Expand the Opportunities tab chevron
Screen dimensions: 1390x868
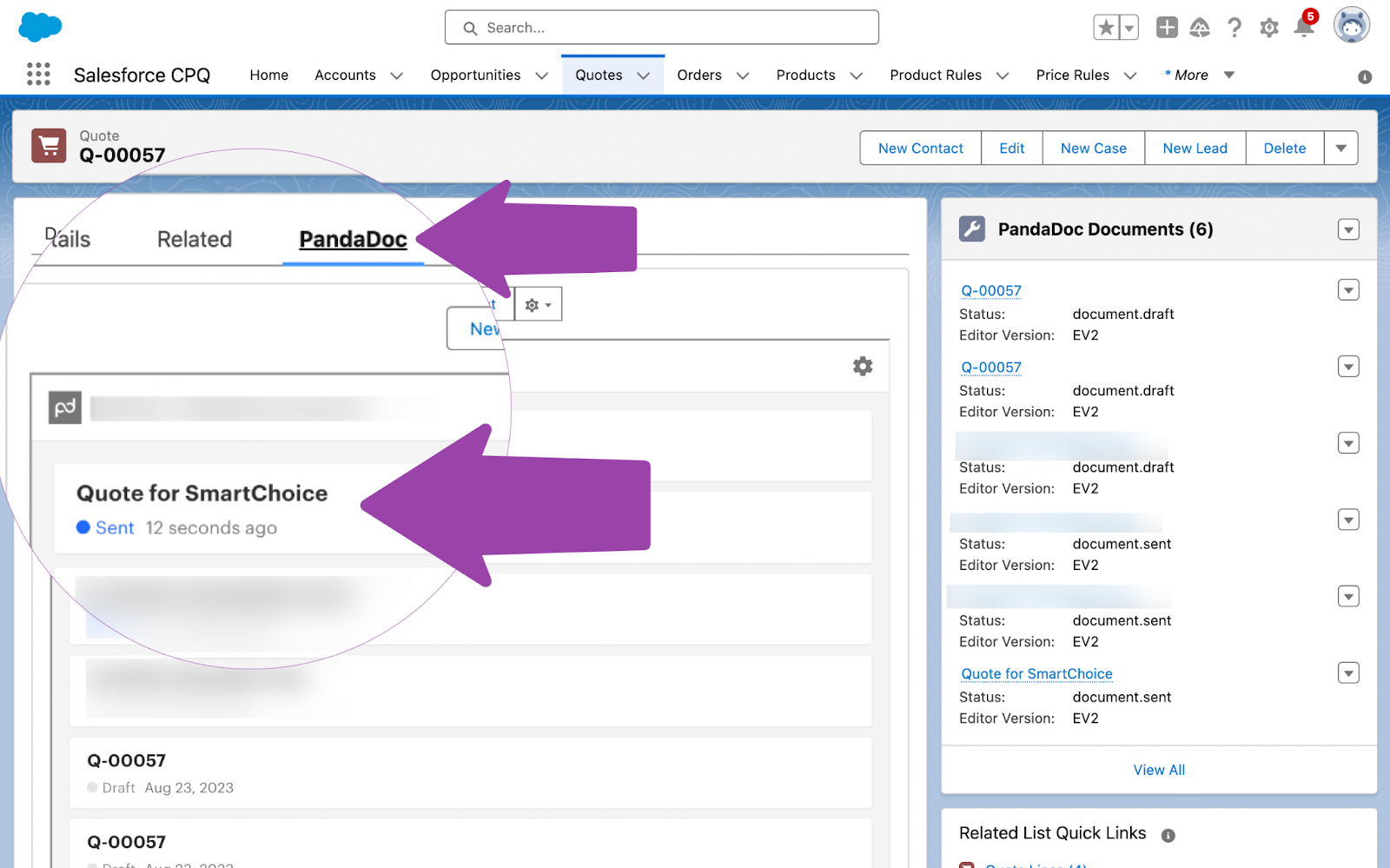[542, 76]
